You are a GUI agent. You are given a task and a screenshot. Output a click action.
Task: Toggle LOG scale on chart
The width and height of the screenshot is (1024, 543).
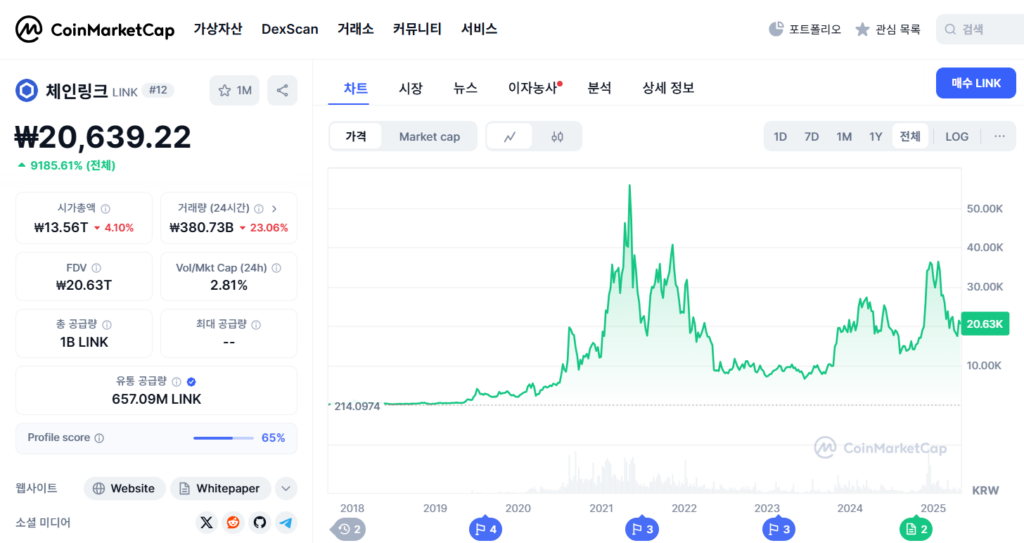(957, 137)
